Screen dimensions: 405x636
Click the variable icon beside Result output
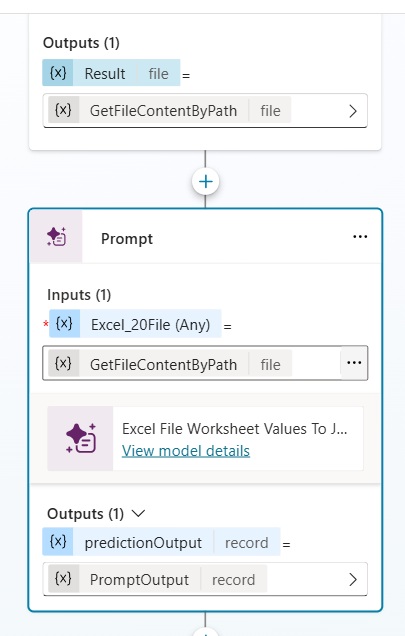pos(58,73)
